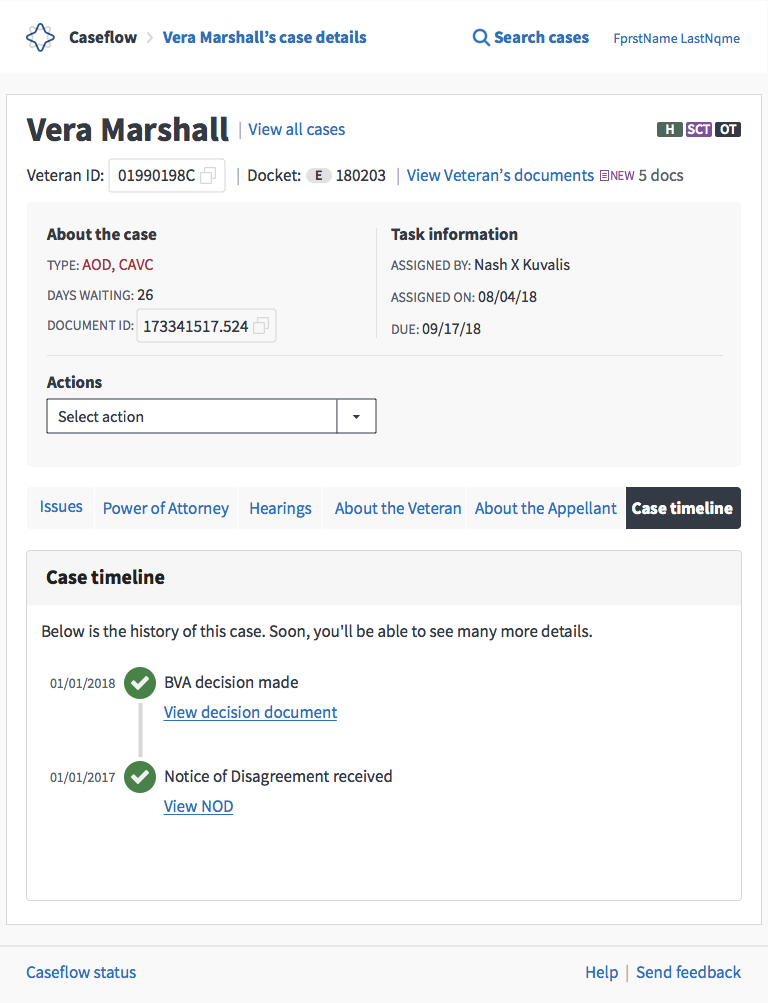The width and height of the screenshot is (768, 1003).
Task: Click Send feedback in the footer
Action: tap(688, 972)
